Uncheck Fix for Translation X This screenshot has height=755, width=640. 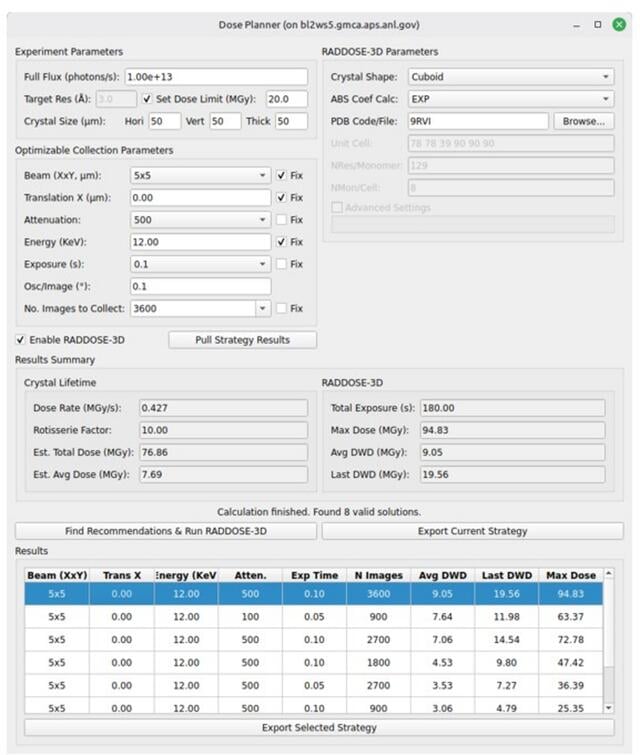pyautogui.click(x=281, y=197)
